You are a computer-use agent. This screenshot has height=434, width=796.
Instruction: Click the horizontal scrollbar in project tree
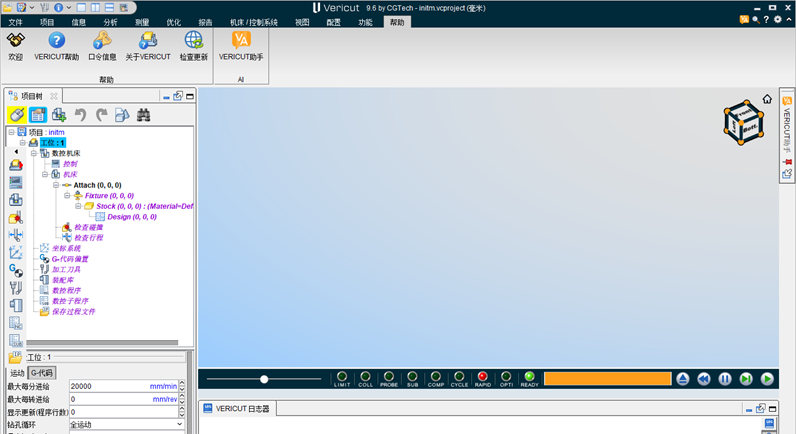pos(102,343)
